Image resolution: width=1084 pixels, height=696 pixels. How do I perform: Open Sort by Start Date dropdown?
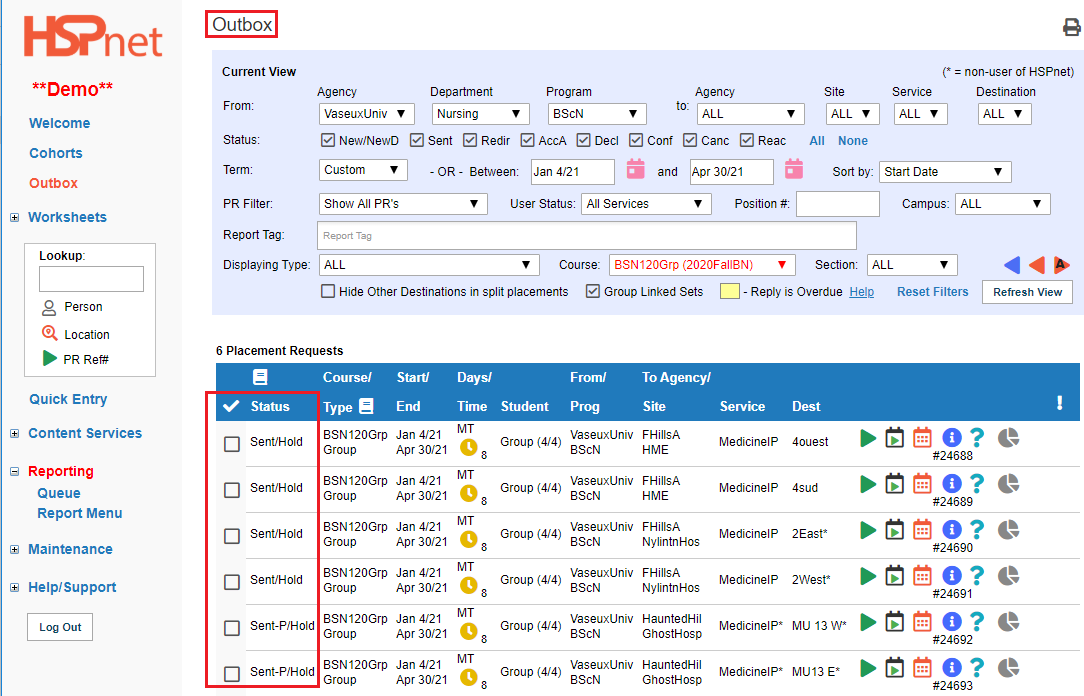[945, 172]
